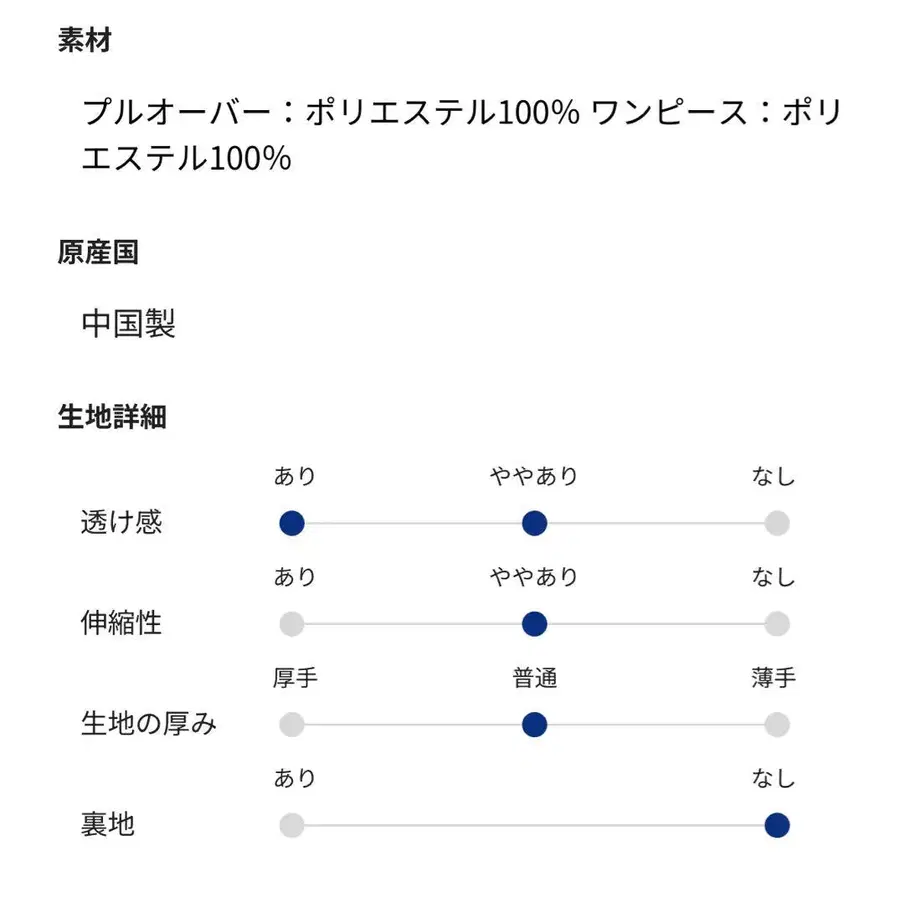Click the なし dot in the 裏地 row
This screenshot has height=900, width=900.
pyautogui.click(x=777, y=825)
